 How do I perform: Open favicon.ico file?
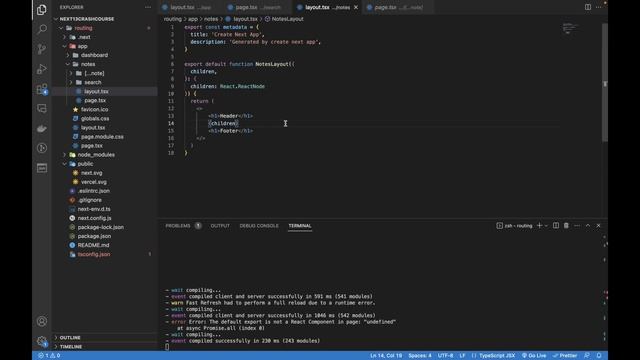tap(94, 109)
